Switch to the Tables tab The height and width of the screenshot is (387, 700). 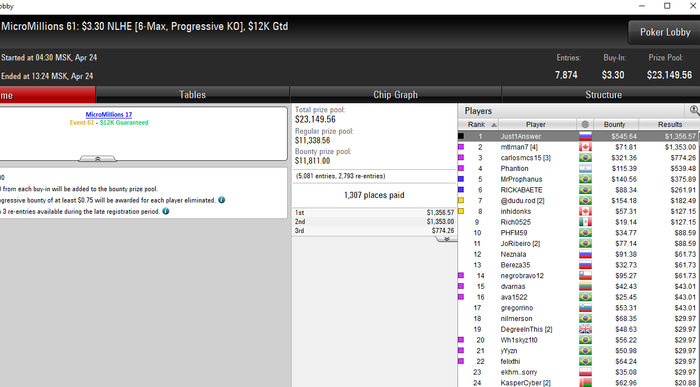coord(192,95)
